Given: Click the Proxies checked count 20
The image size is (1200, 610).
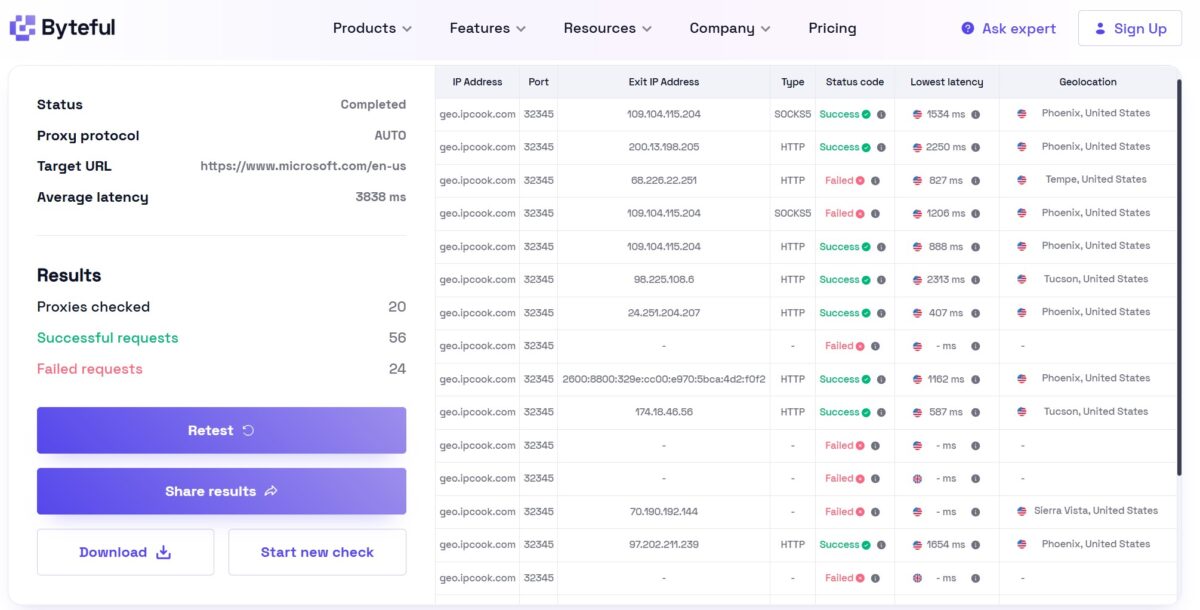Looking at the screenshot, I should pos(397,307).
